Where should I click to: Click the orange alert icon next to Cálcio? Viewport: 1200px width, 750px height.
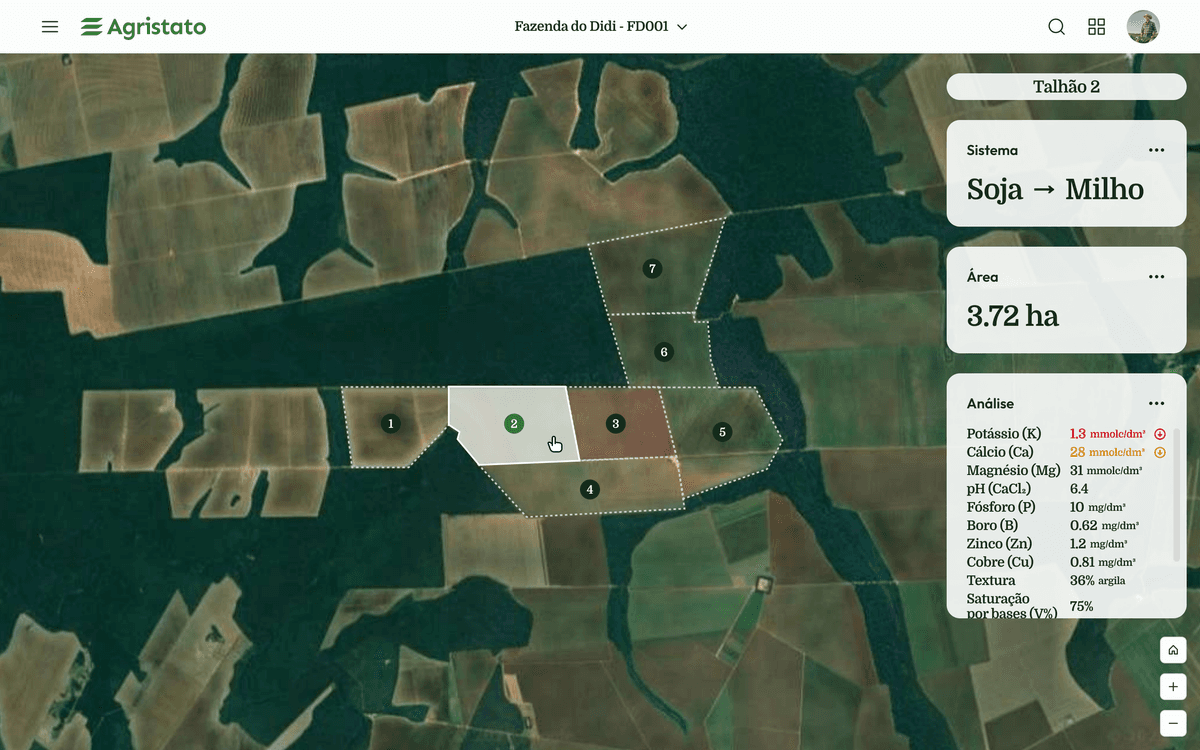(1160, 452)
